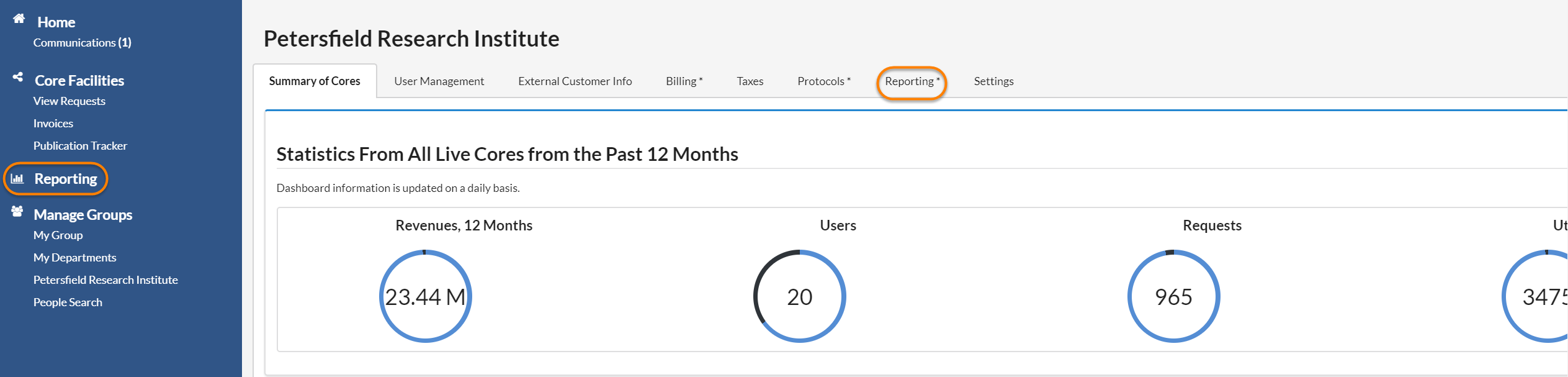The width and height of the screenshot is (1568, 377).
Task: Select My Group under Manage Groups
Action: pos(58,235)
